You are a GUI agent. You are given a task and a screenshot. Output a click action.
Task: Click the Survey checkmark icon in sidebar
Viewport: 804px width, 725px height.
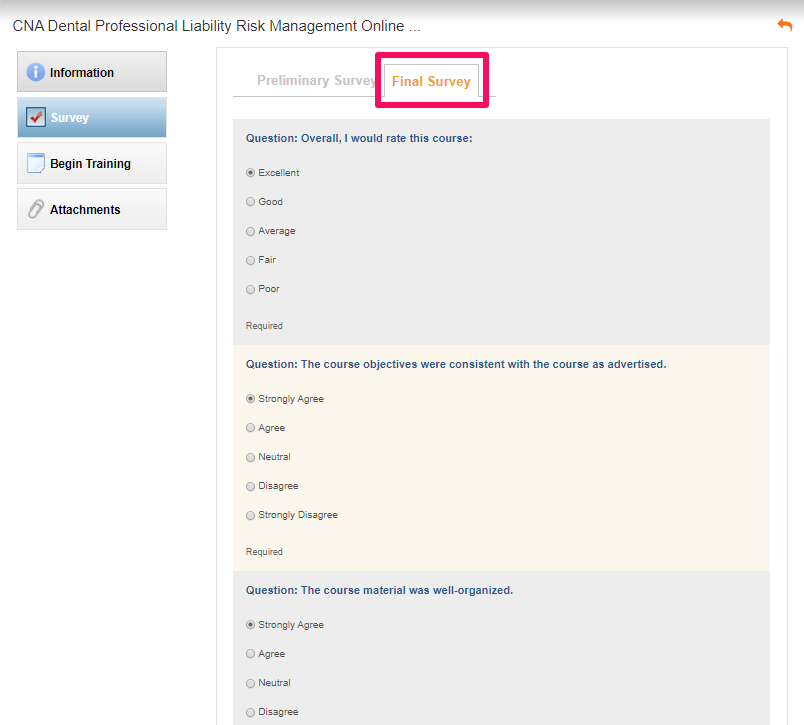coord(36,117)
